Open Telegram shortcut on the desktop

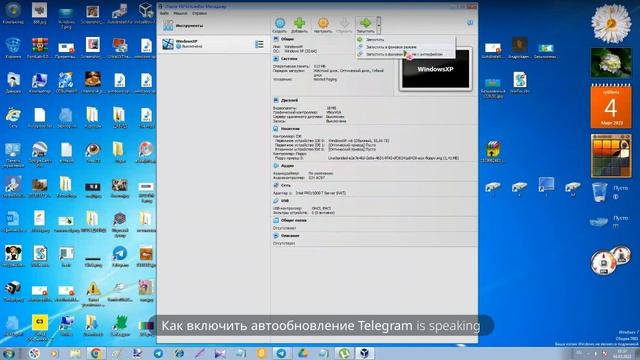(120, 256)
